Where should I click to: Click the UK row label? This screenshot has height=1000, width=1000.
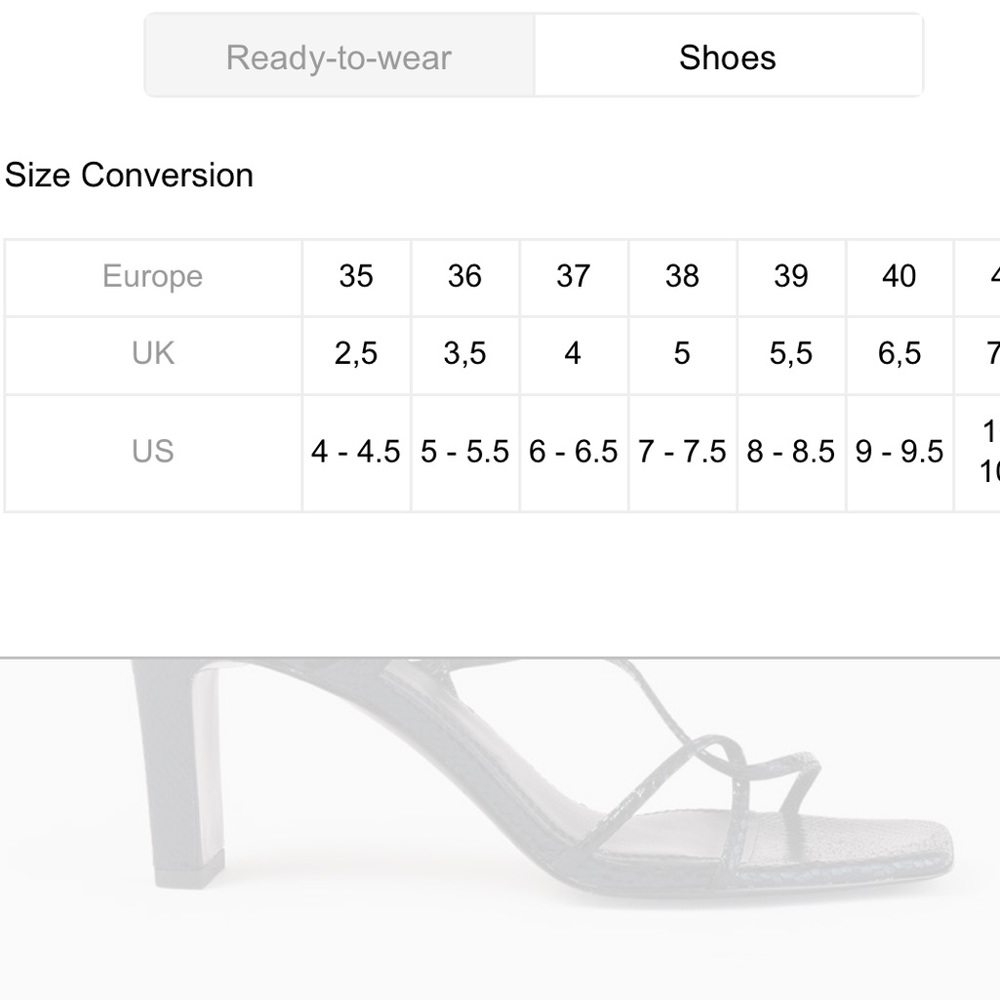[153, 353]
